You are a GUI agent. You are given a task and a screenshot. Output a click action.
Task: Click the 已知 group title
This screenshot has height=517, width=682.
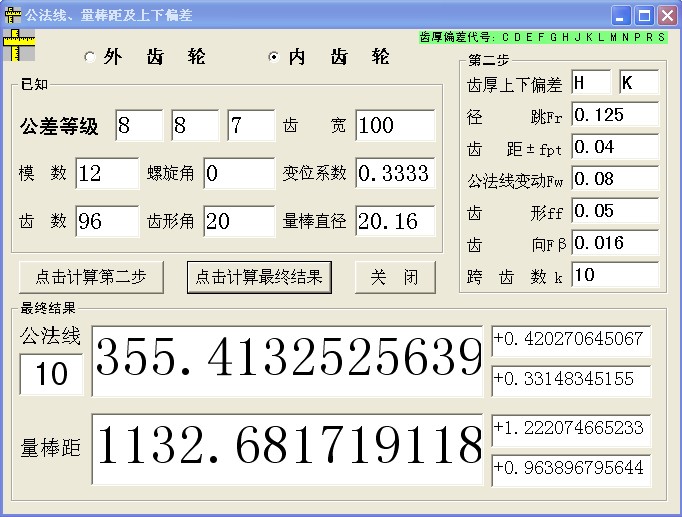pyautogui.click(x=34, y=84)
